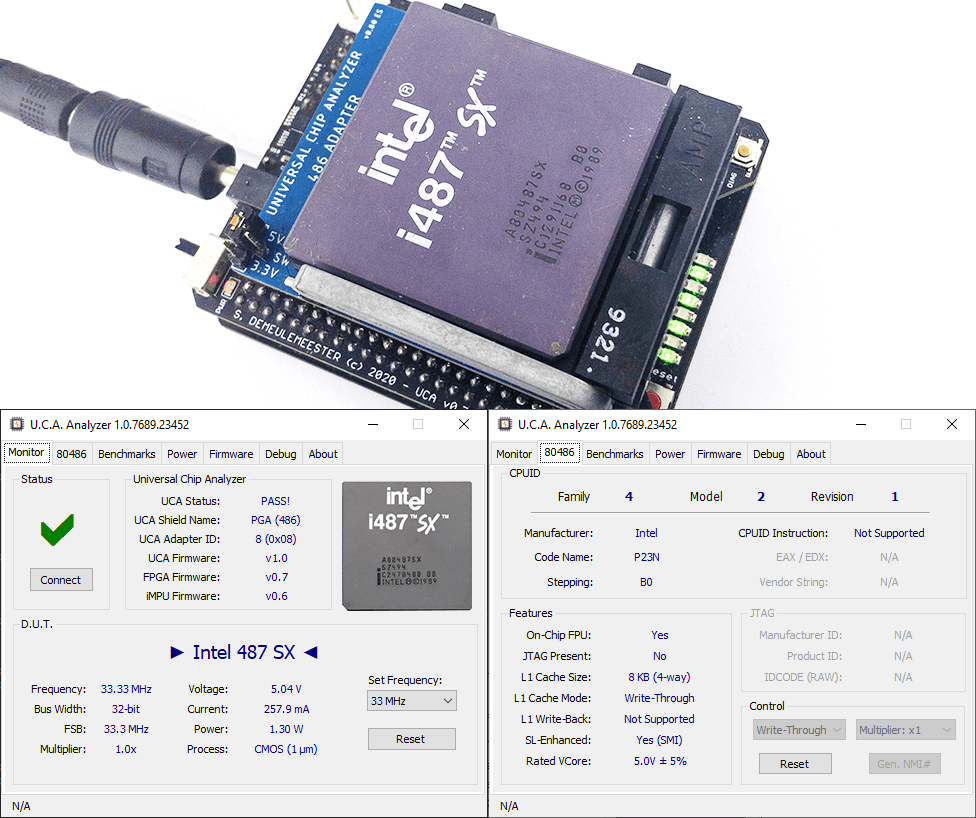Screen dimensions: 976x818
Task: Open Benchmarks tab in right window
Action: [615, 454]
